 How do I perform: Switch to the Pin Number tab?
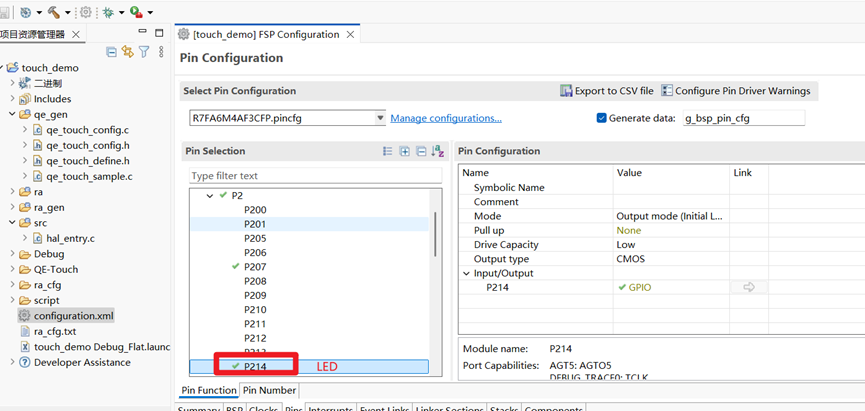coord(270,390)
